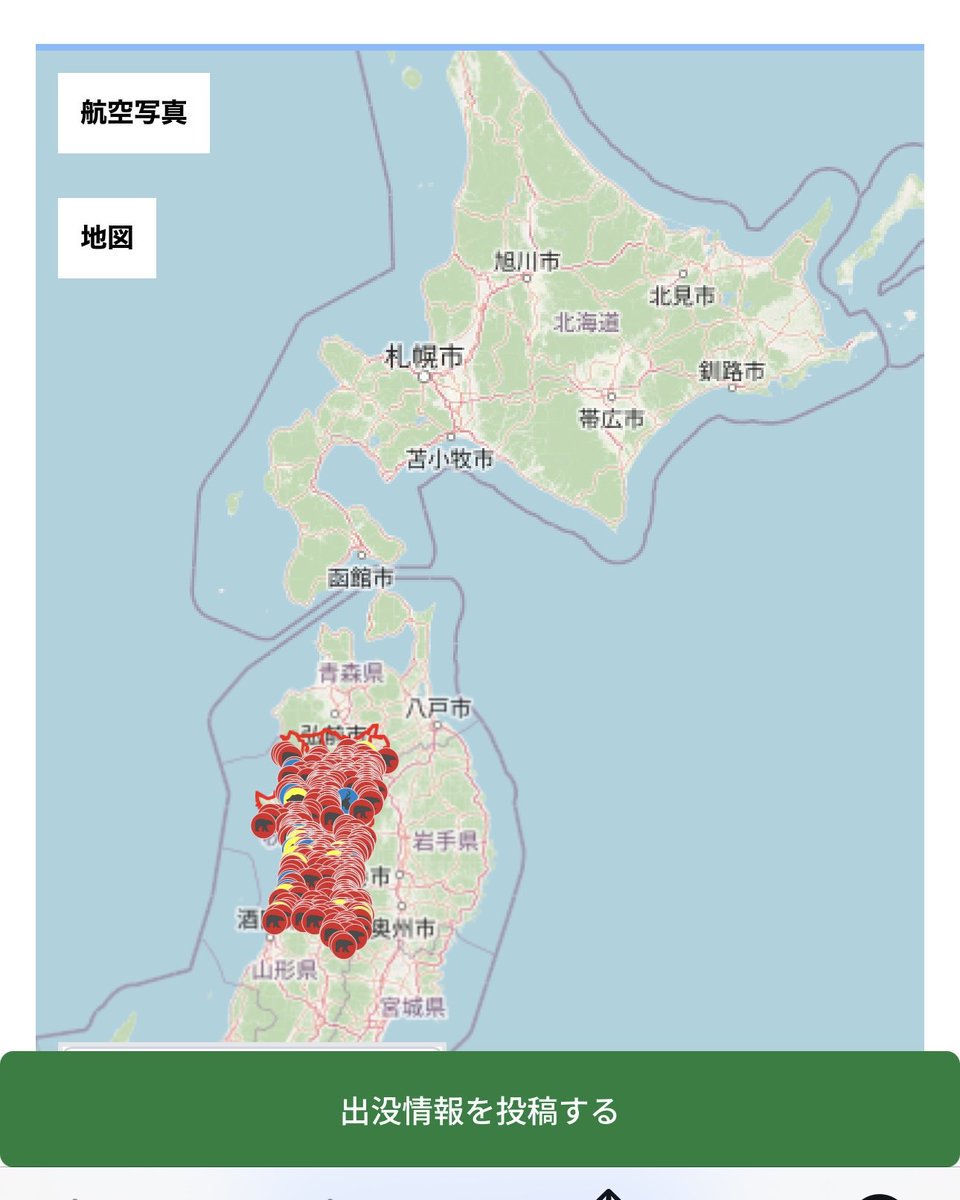Screen dimensions: 960x1200
Task: Click the 札幌市 map label
Action: click(x=425, y=356)
